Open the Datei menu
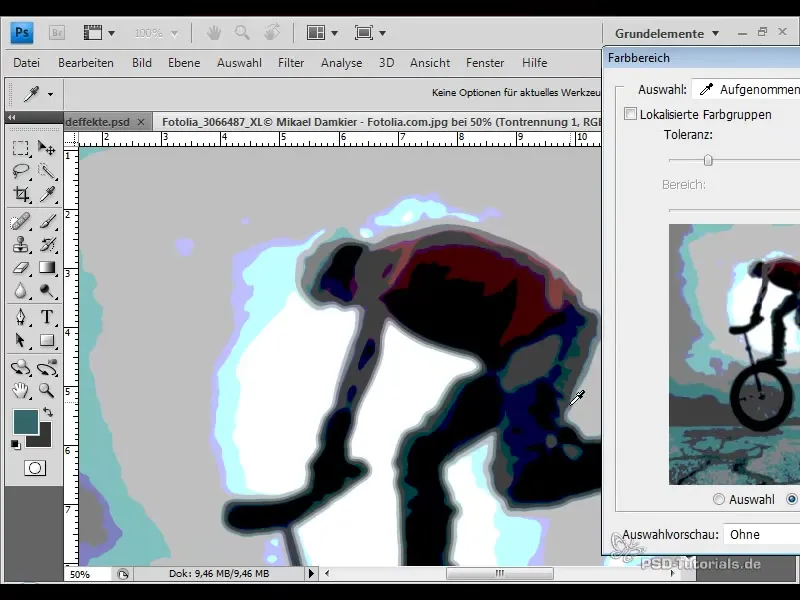Viewport: 800px width, 600px height. tap(27, 63)
